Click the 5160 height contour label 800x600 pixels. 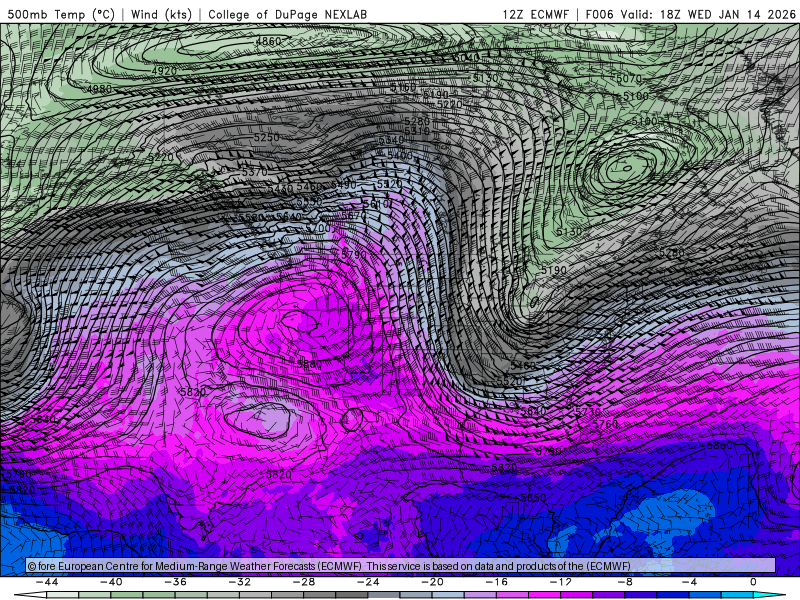point(403,88)
